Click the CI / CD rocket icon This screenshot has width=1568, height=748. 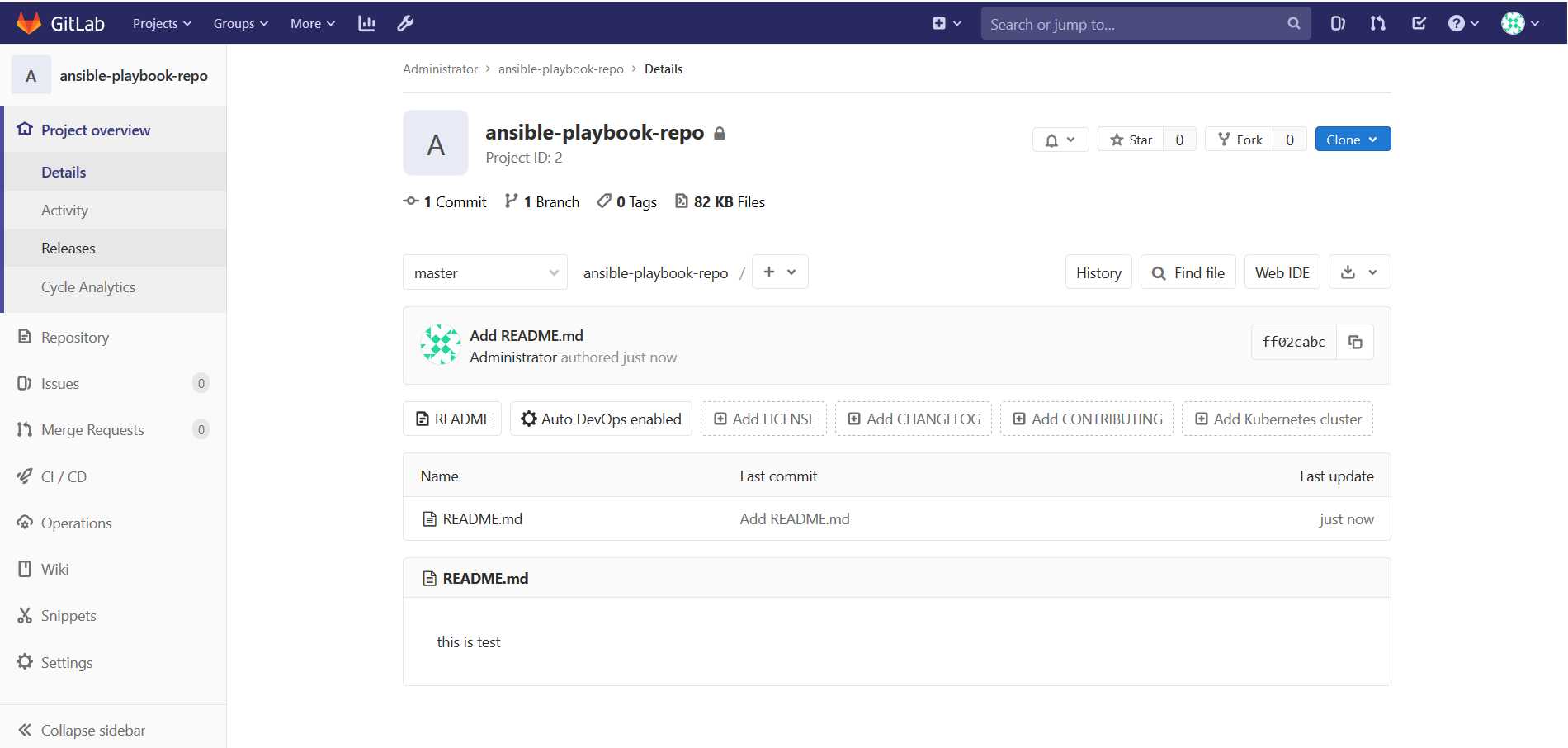pos(25,476)
